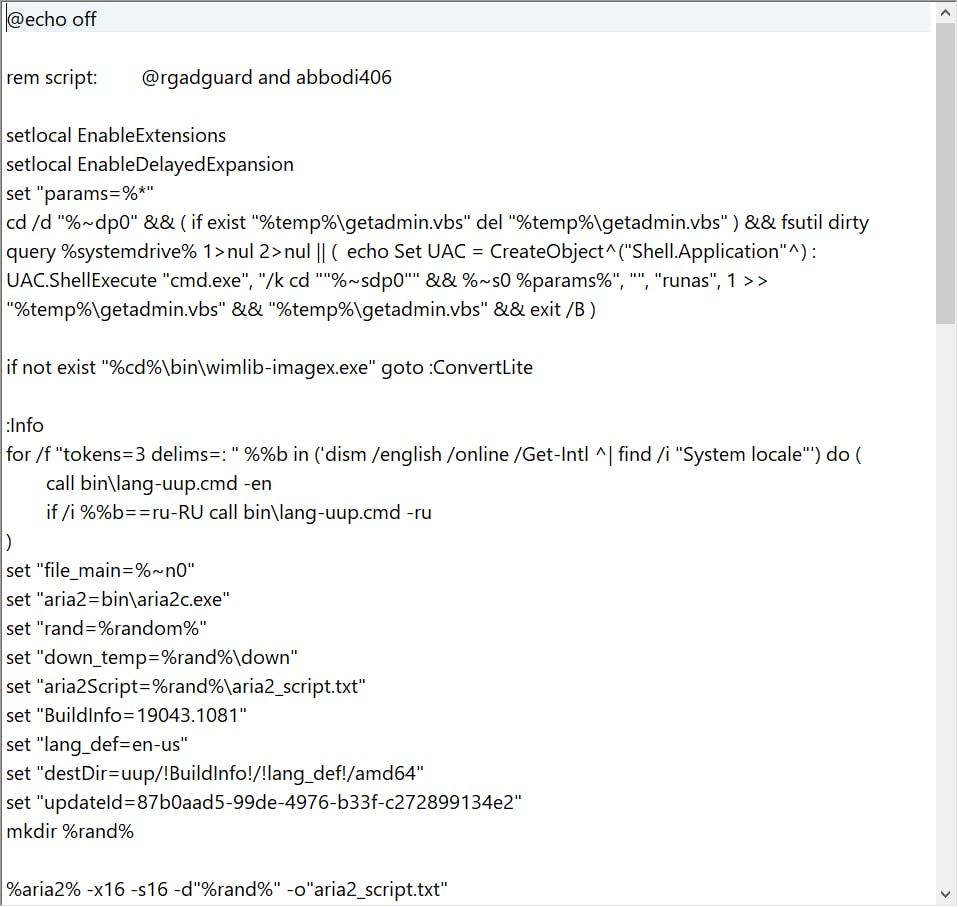The height and width of the screenshot is (907, 958).
Task: Click the scrollbar down arrow
Action: tap(946, 894)
